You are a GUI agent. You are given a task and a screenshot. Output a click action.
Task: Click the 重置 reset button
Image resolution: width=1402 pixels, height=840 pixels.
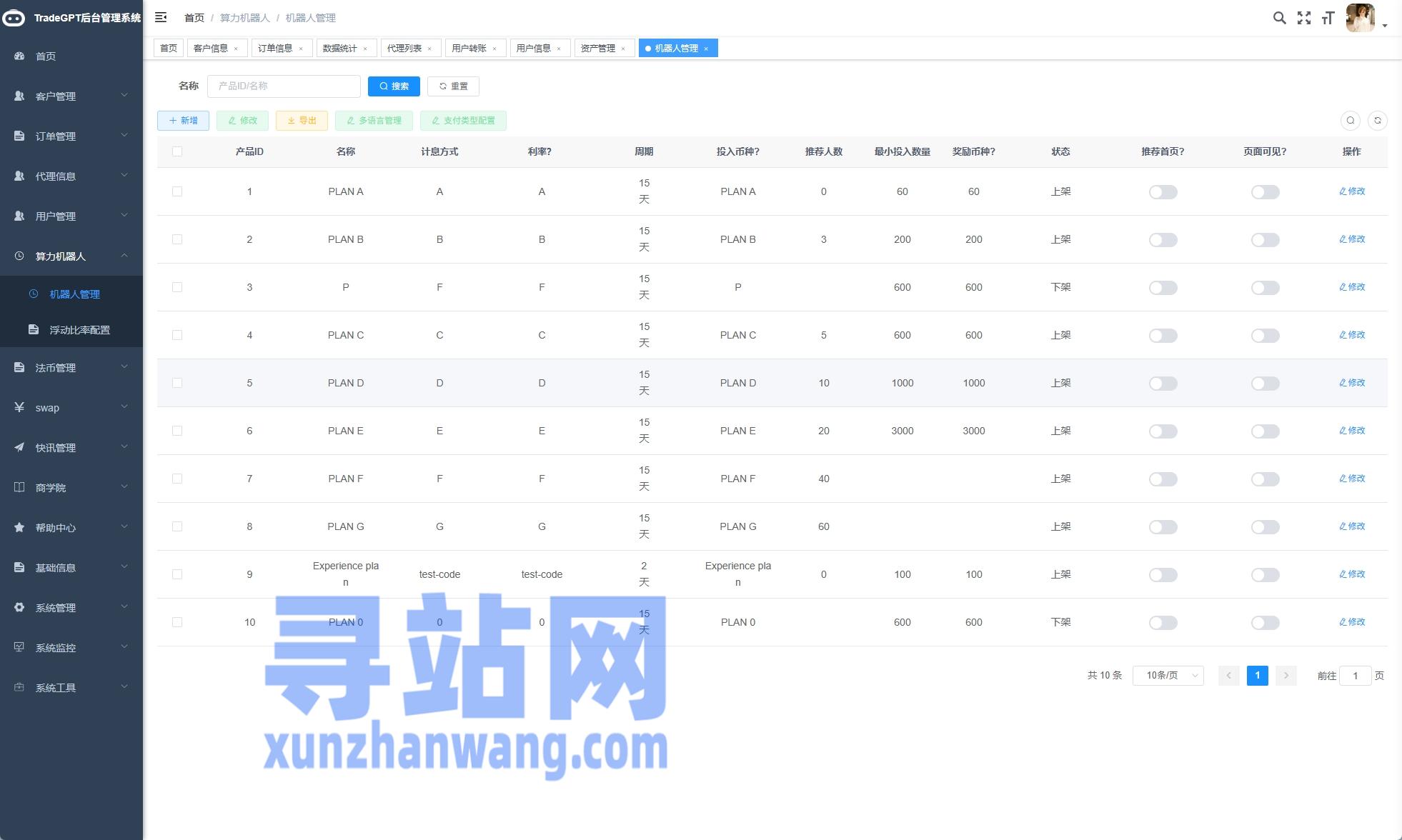point(453,86)
